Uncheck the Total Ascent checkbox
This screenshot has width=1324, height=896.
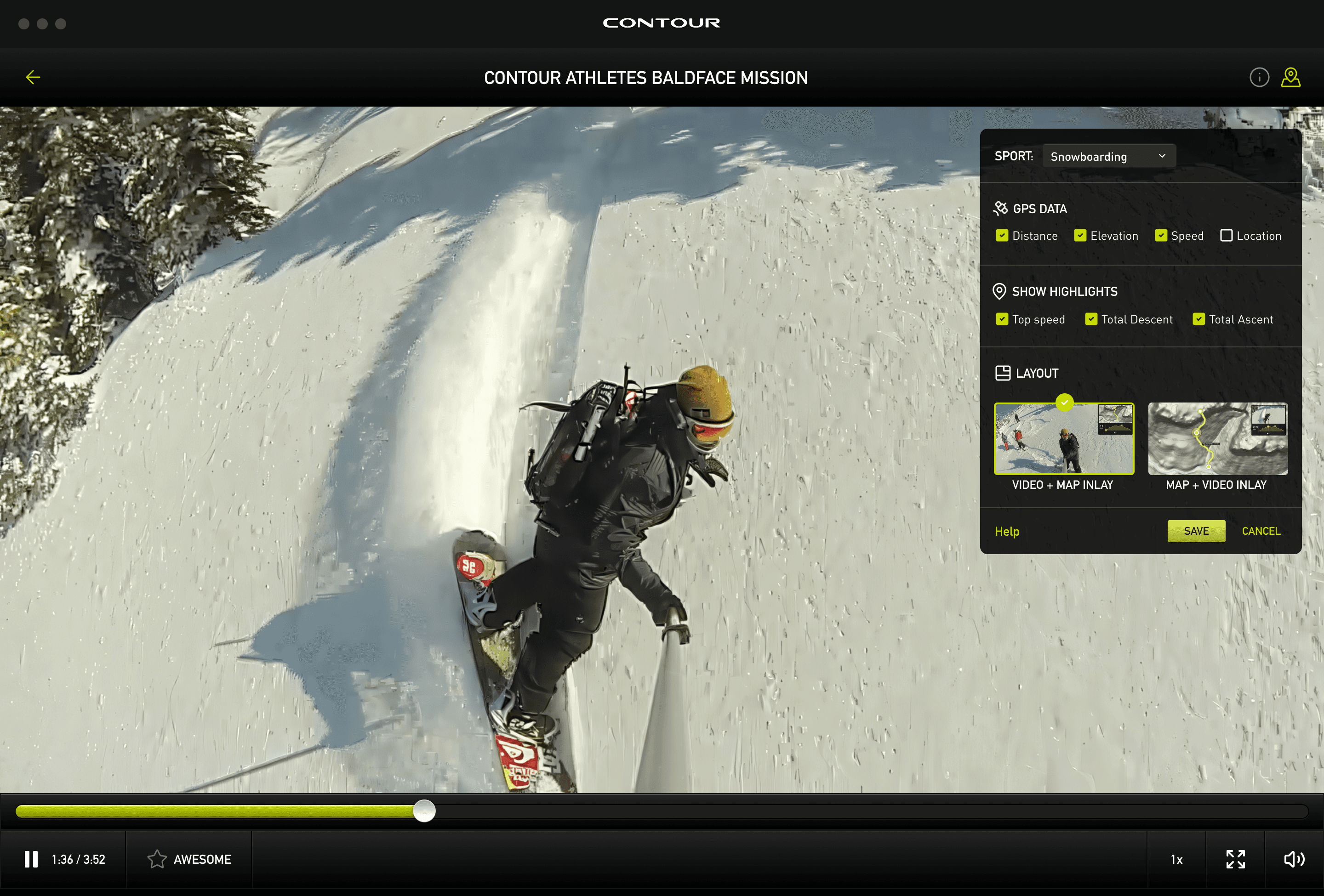pos(1198,319)
